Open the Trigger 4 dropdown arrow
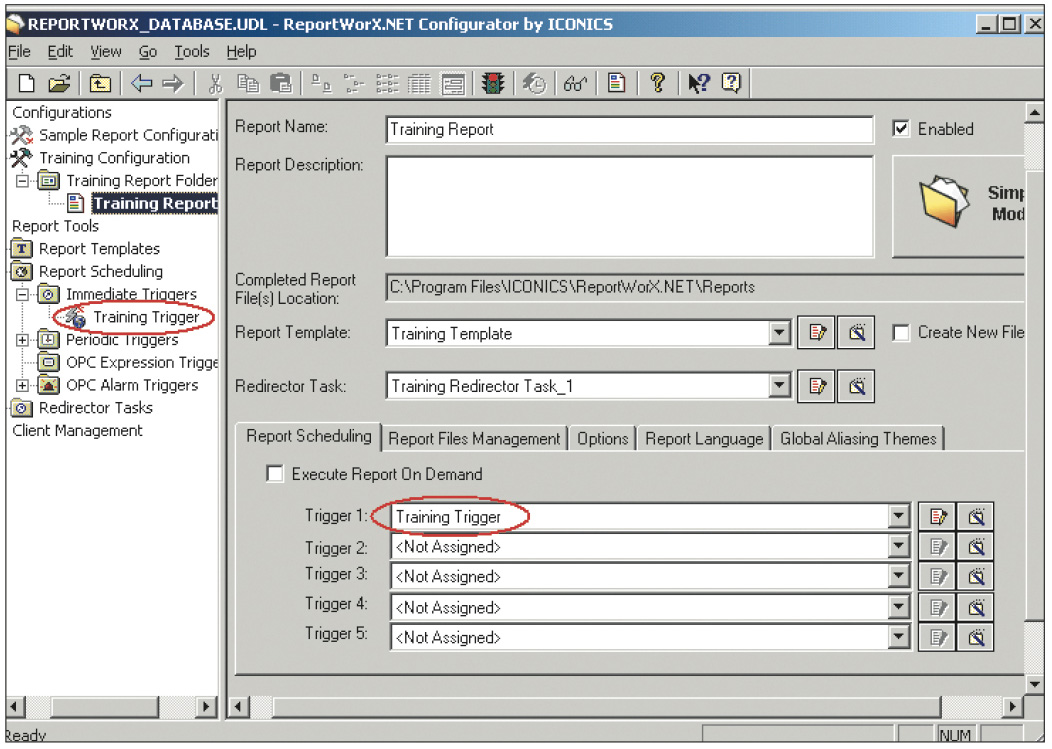1052x749 pixels. (x=898, y=607)
